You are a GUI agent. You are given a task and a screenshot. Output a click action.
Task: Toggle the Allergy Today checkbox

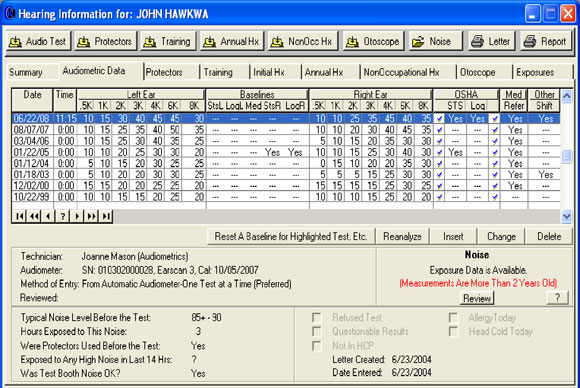point(453,318)
